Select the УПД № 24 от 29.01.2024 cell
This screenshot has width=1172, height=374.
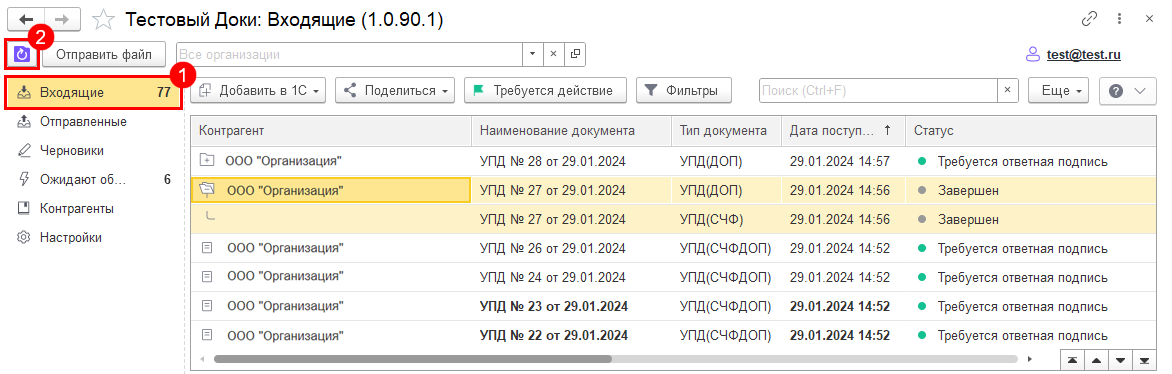pyautogui.click(x=571, y=277)
